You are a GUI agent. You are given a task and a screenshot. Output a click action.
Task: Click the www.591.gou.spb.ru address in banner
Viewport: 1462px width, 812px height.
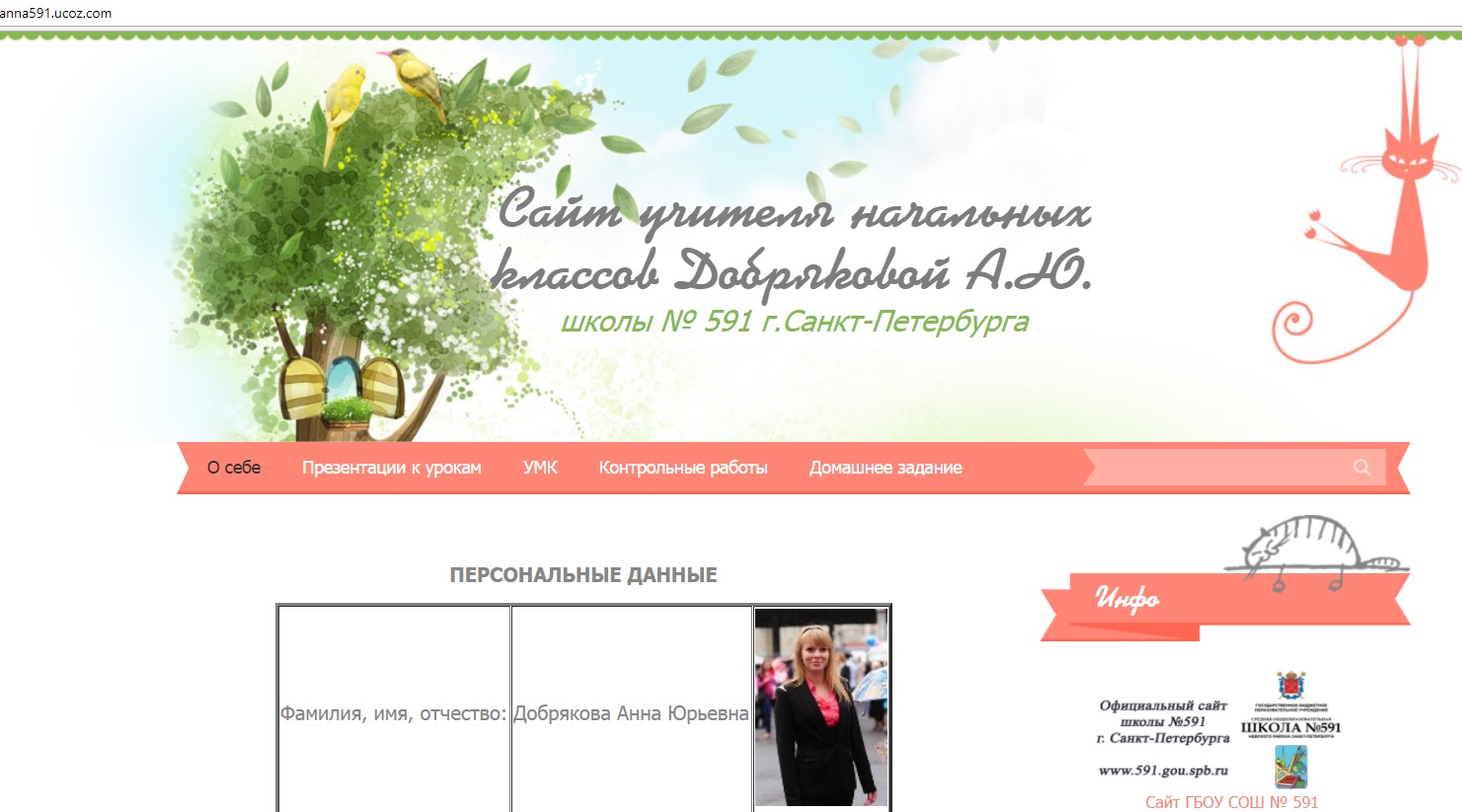[1163, 771]
